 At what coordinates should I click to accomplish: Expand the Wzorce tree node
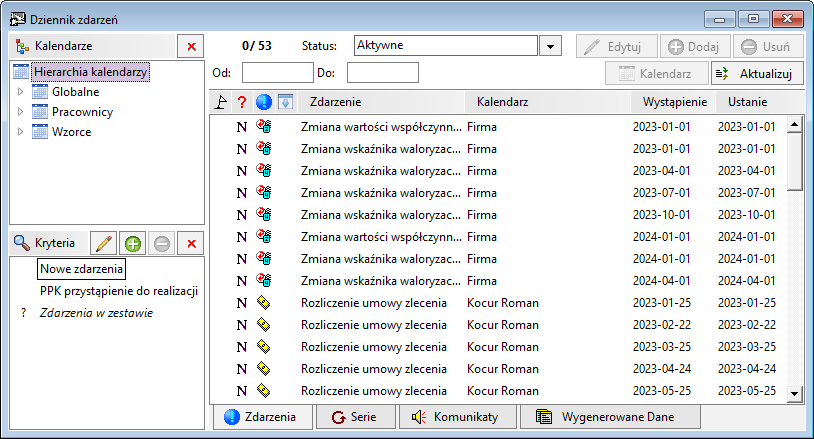coord(20,132)
